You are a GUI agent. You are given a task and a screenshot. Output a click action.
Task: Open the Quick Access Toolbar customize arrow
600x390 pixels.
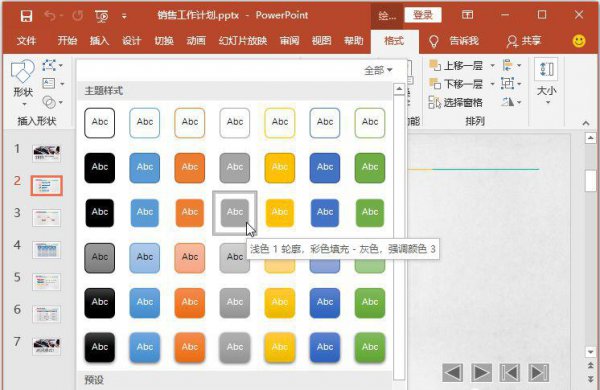coord(124,16)
